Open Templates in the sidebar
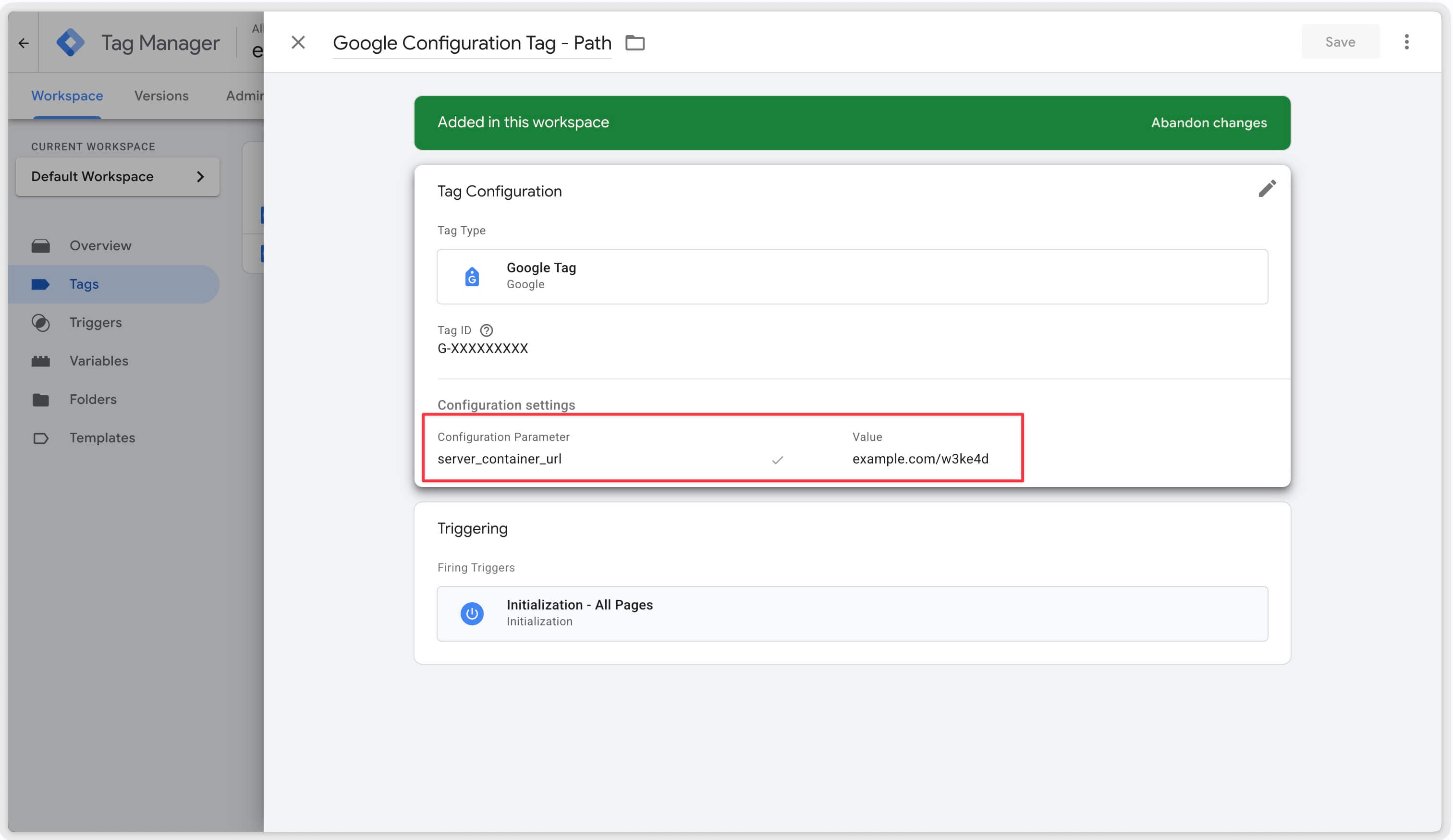Viewport: 1453px width, 840px height. click(x=113, y=438)
